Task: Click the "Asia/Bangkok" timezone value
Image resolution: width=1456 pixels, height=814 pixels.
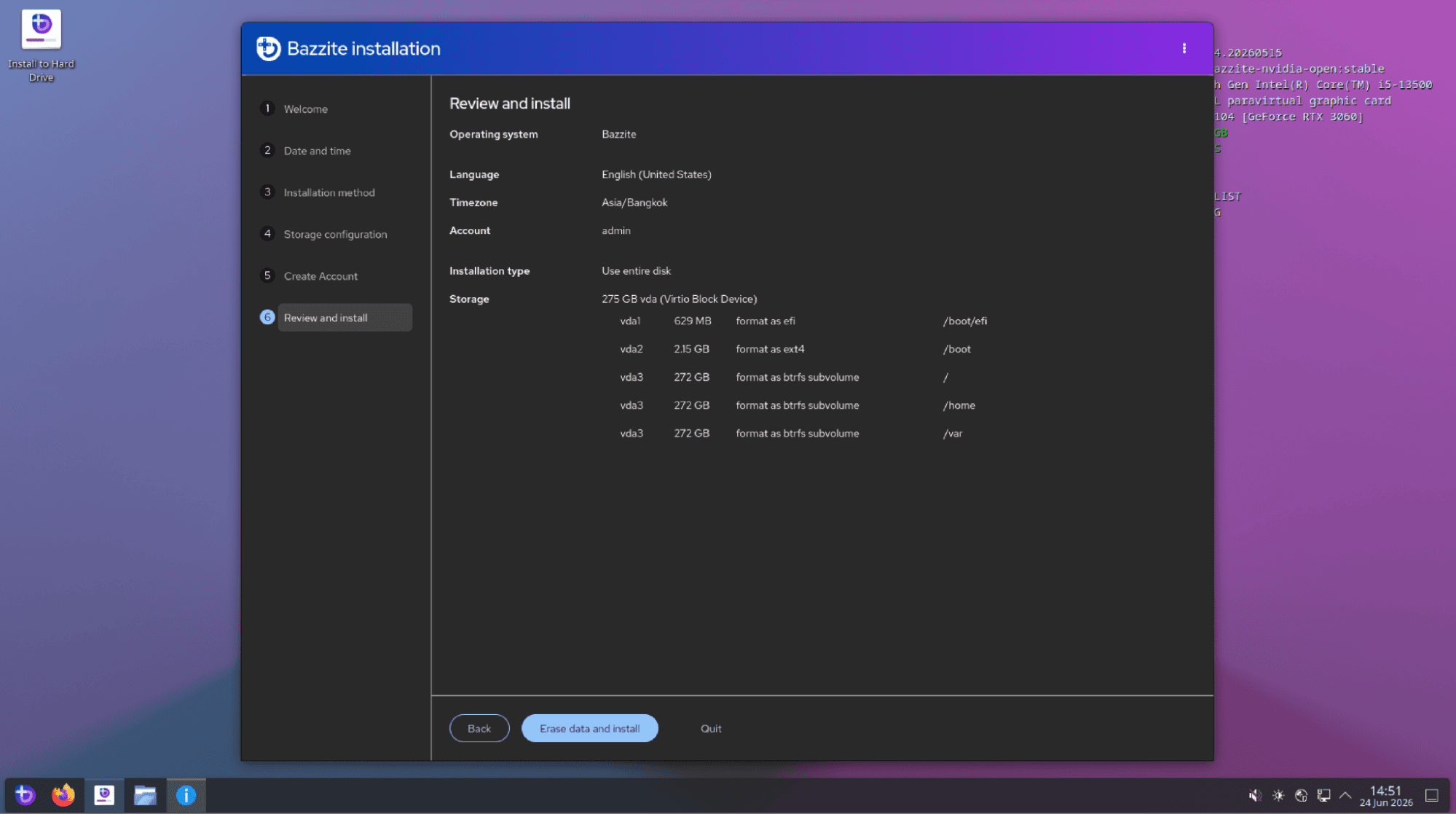Action: click(x=634, y=203)
